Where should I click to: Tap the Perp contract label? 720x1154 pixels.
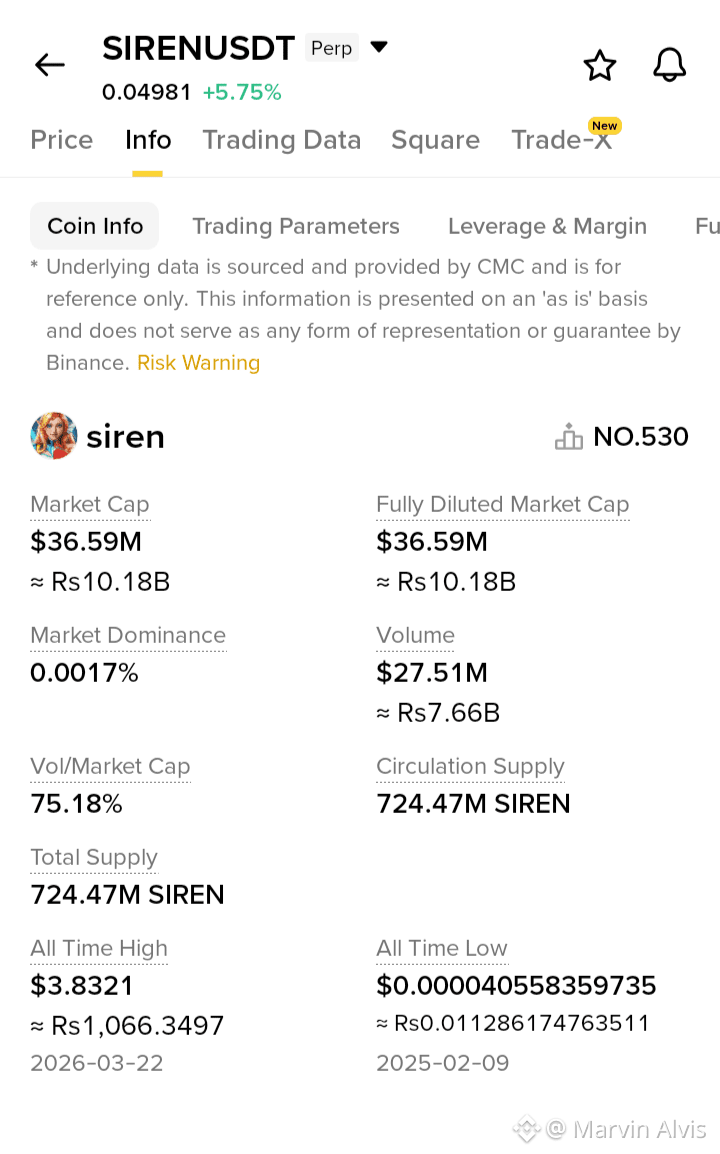[x=331, y=48]
